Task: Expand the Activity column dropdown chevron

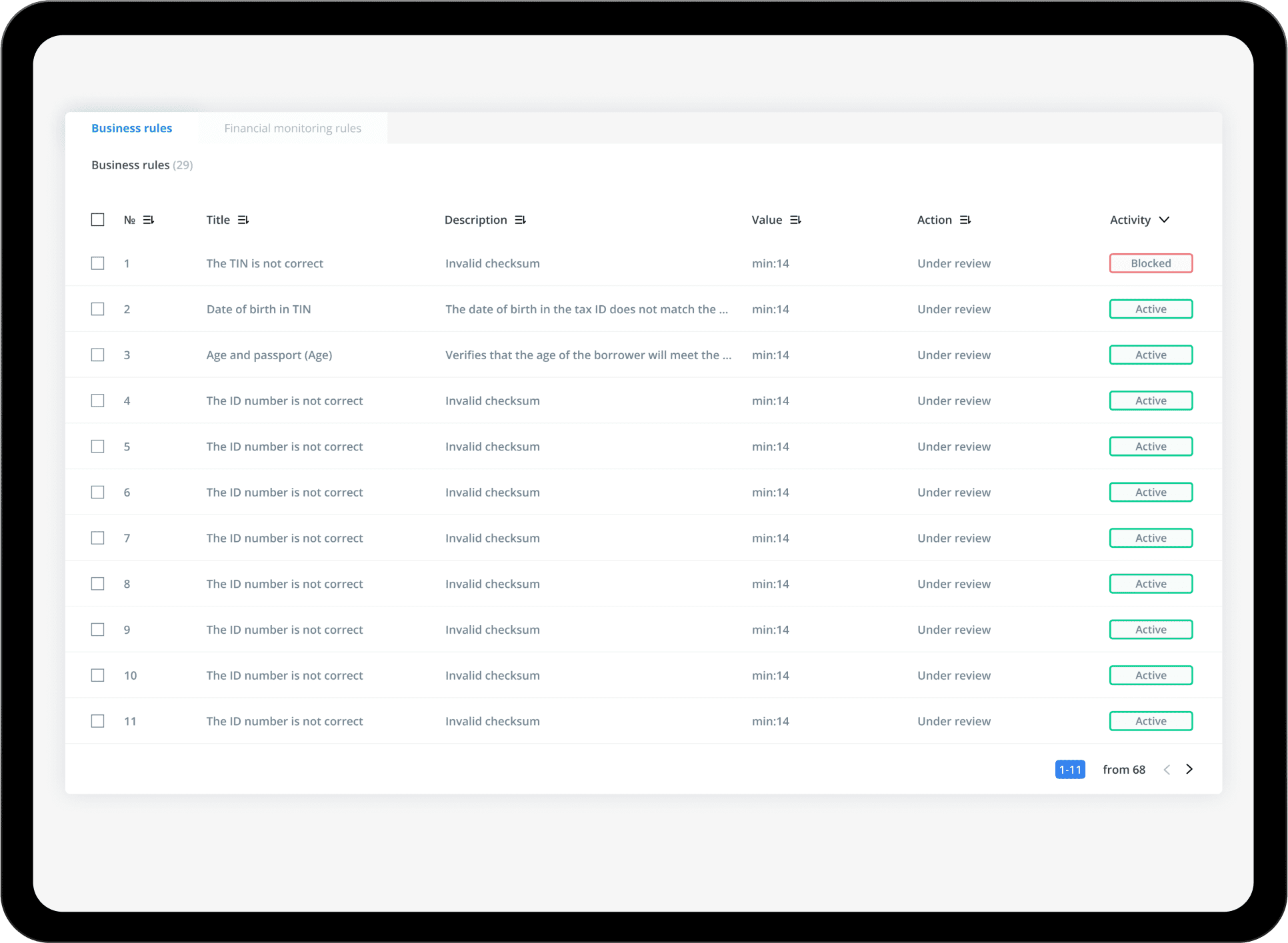Action: (1164, 220)
